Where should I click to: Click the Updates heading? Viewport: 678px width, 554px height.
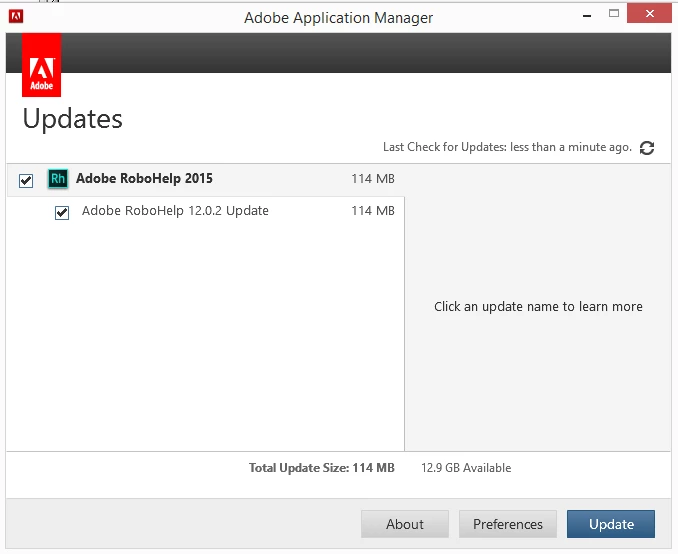click(73, 119)
